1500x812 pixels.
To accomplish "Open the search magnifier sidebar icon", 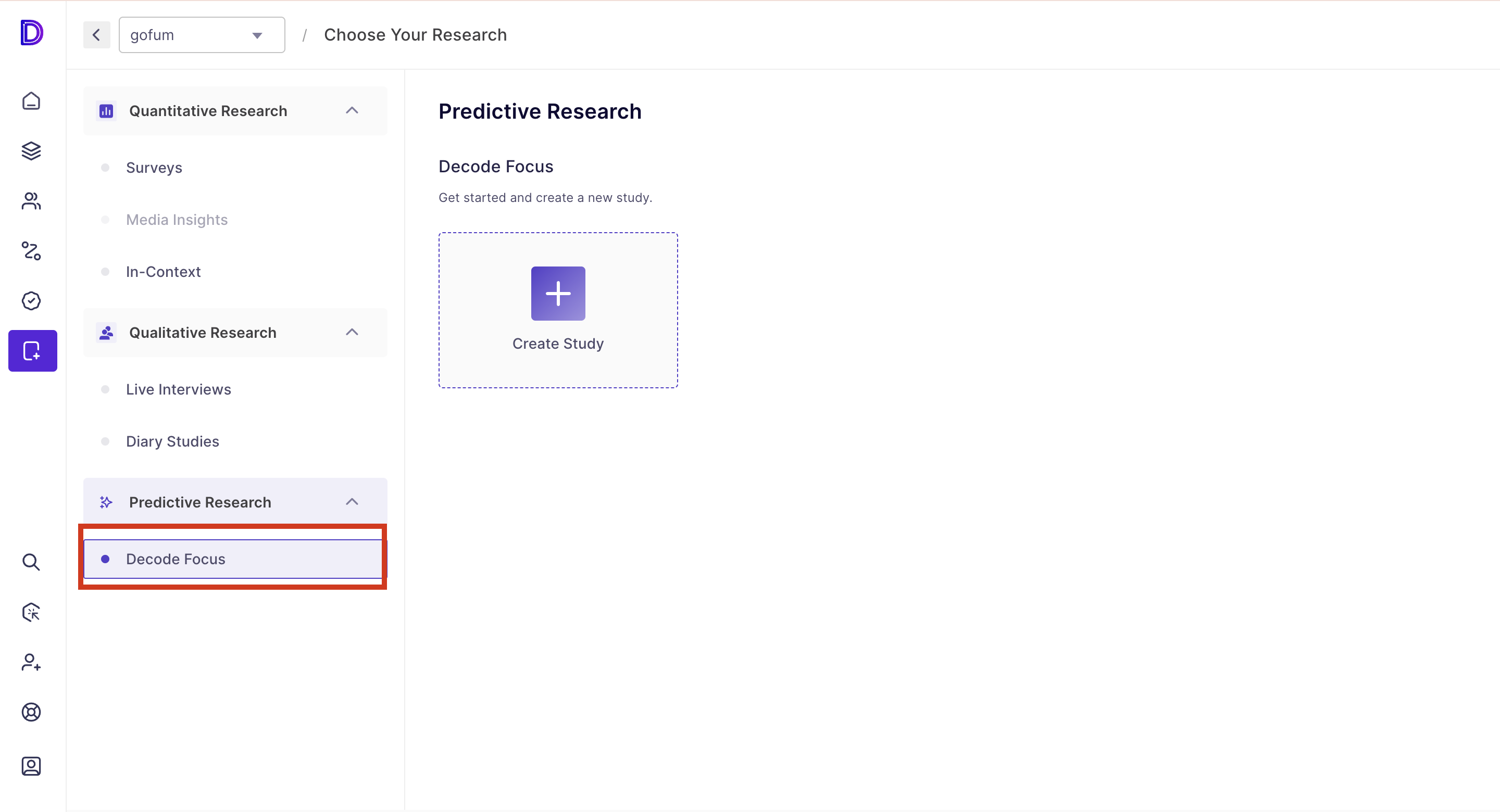I will click(x=31, y=562).
